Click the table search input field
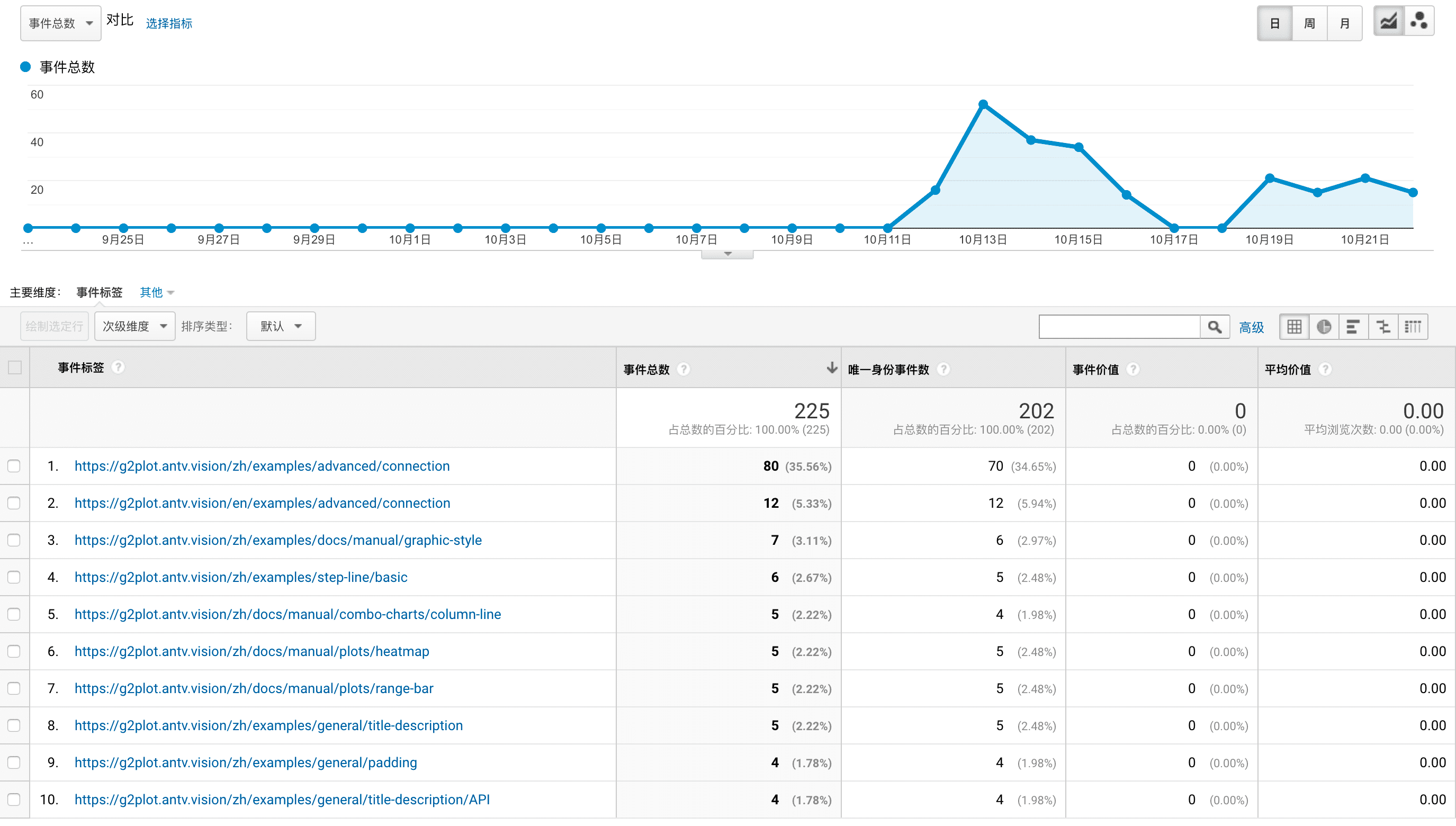Viewport: 1456px width, 826px height. (x=1119, y=327)
